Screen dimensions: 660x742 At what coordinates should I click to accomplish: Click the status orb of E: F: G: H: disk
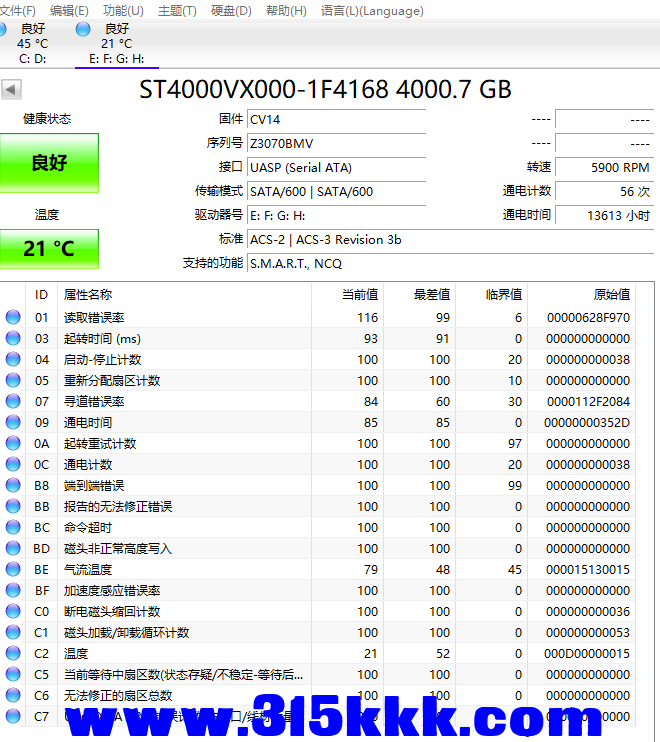[x=83, y=29]
